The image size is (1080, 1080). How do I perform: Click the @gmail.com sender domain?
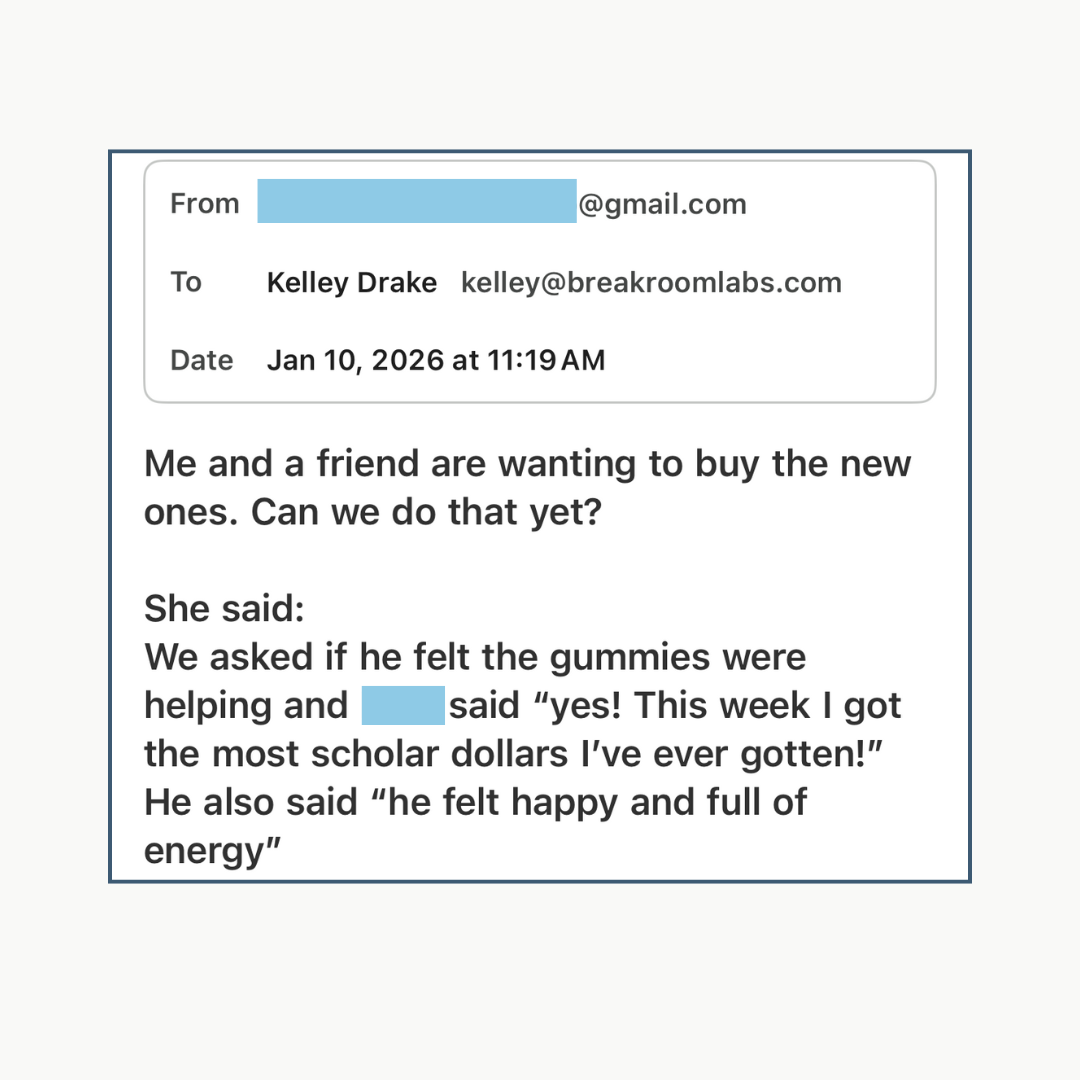(x=662, y=204)
